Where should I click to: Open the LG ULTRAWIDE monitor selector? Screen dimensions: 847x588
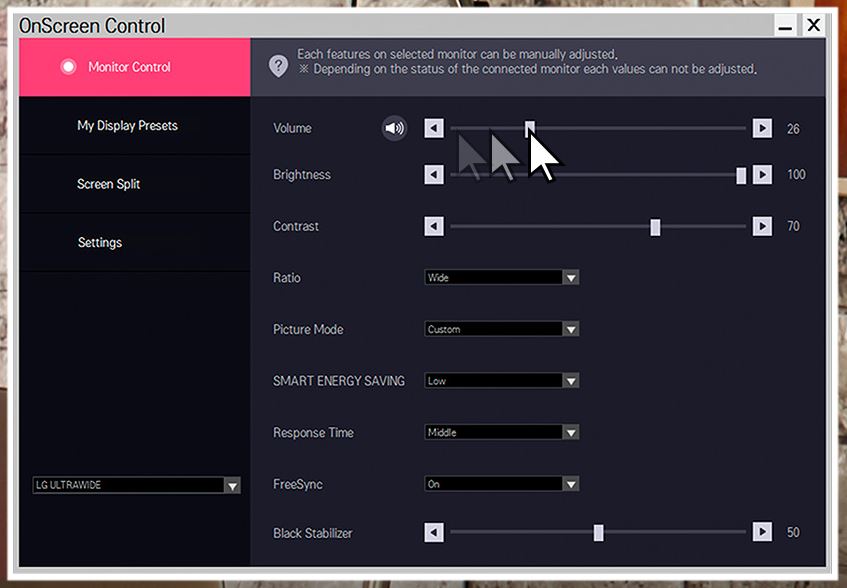(x=137, y=485)
